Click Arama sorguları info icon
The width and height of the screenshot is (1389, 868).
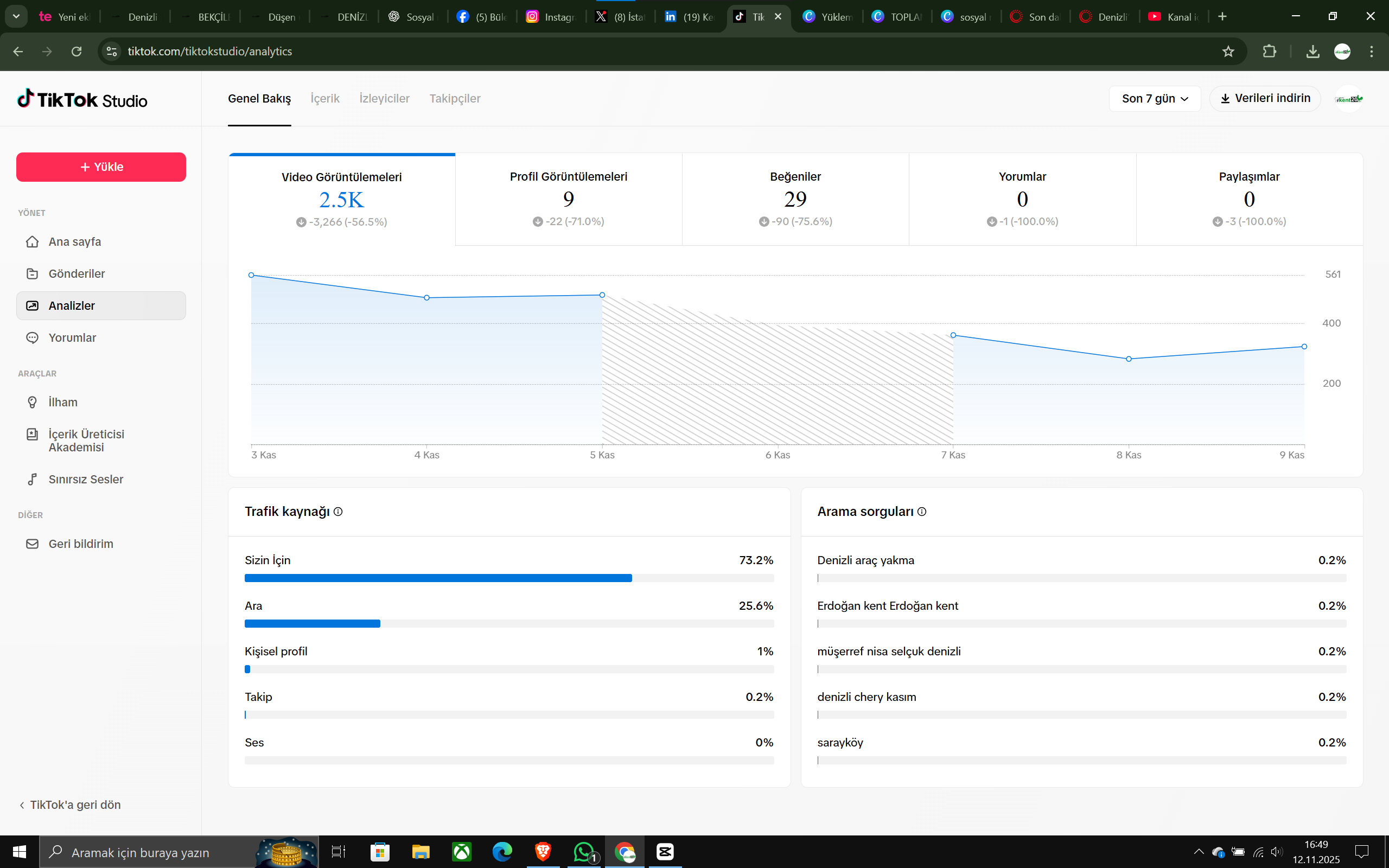[922, 512]
